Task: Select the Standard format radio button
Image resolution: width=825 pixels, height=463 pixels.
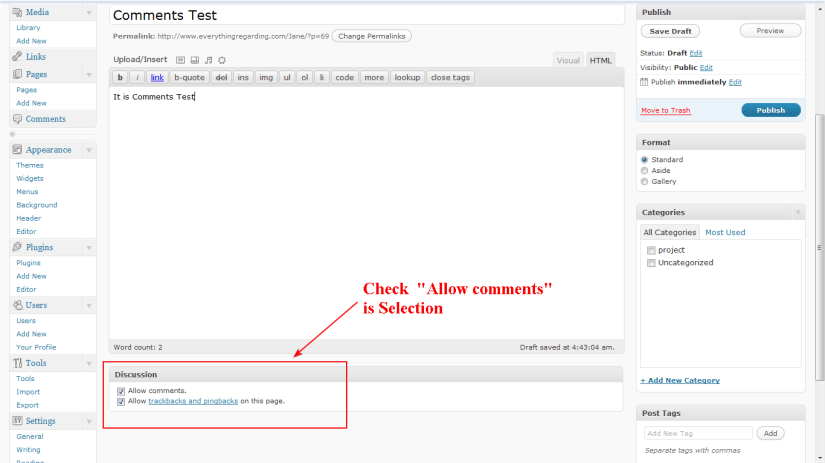Action: tap(645, 159)
